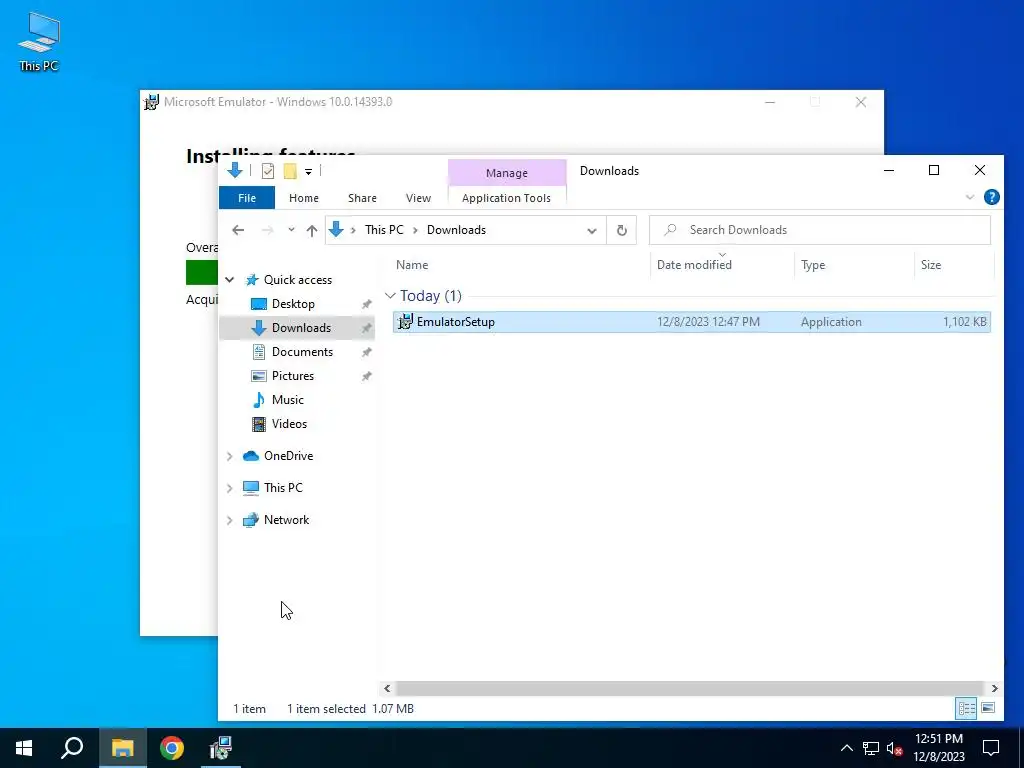Launch Google Chrome from taskbar
The image size is (1024, 768).
172,748
